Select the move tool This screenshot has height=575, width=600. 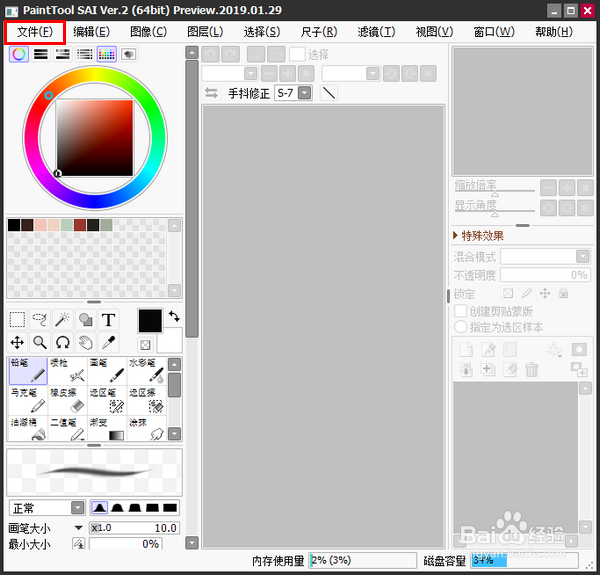tap(17, 342)
